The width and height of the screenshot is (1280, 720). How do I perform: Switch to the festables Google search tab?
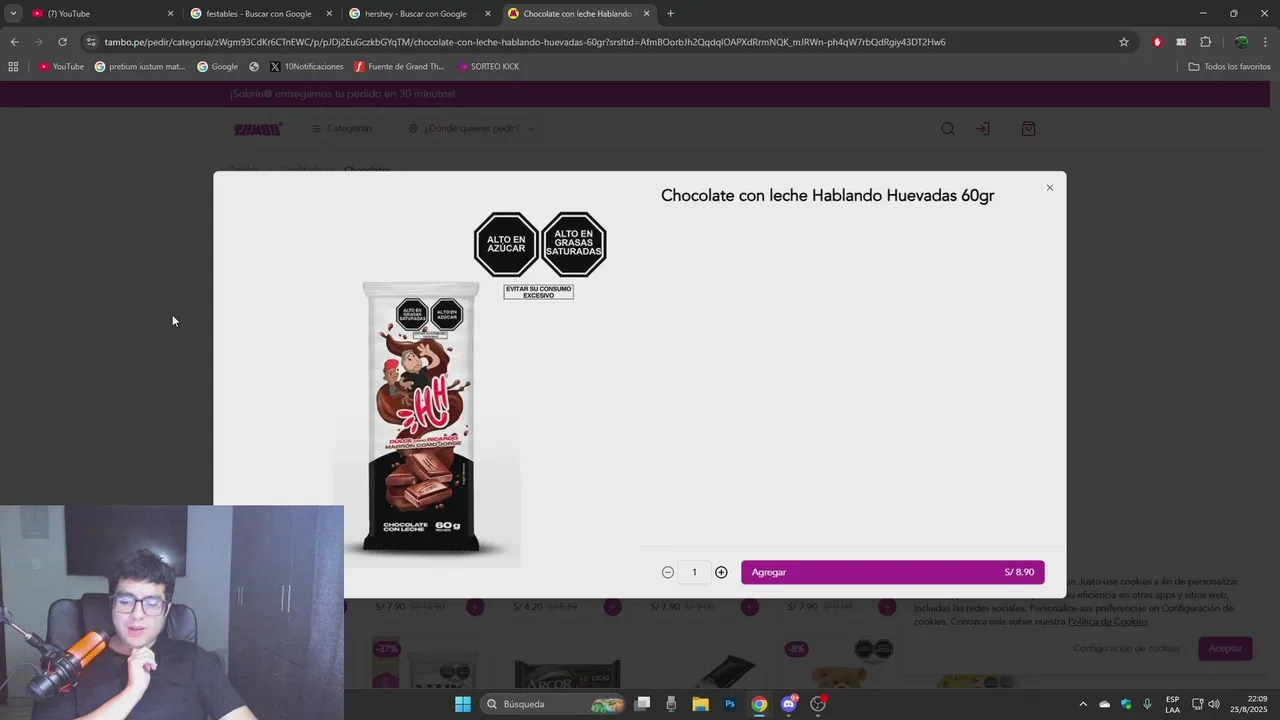click(259, 14)
